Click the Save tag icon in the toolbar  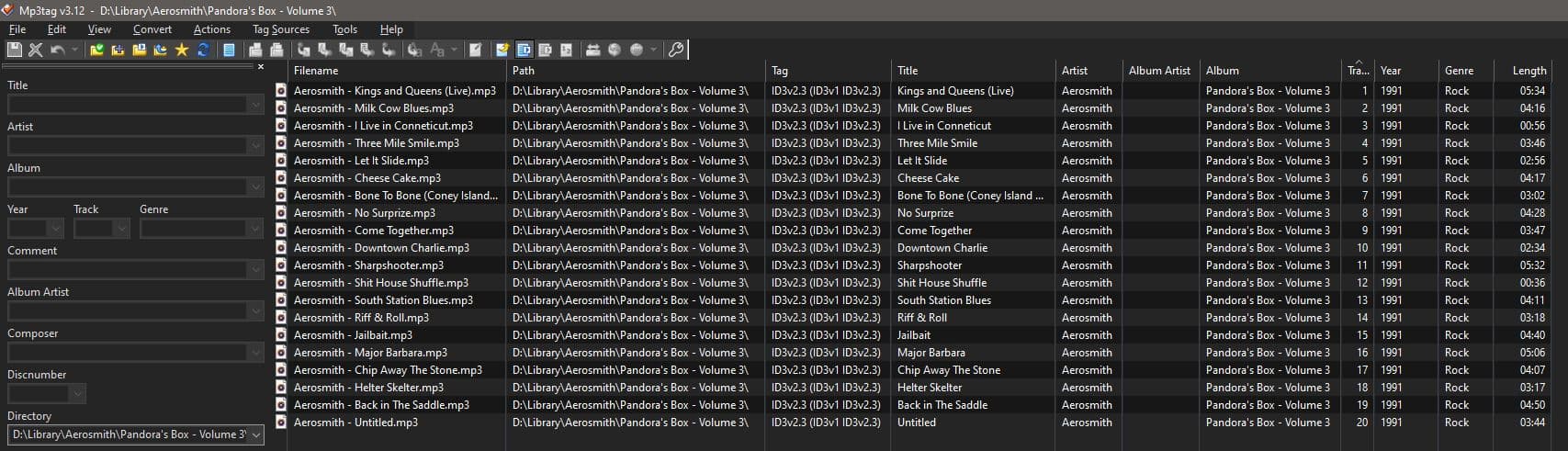pos(15,50)
